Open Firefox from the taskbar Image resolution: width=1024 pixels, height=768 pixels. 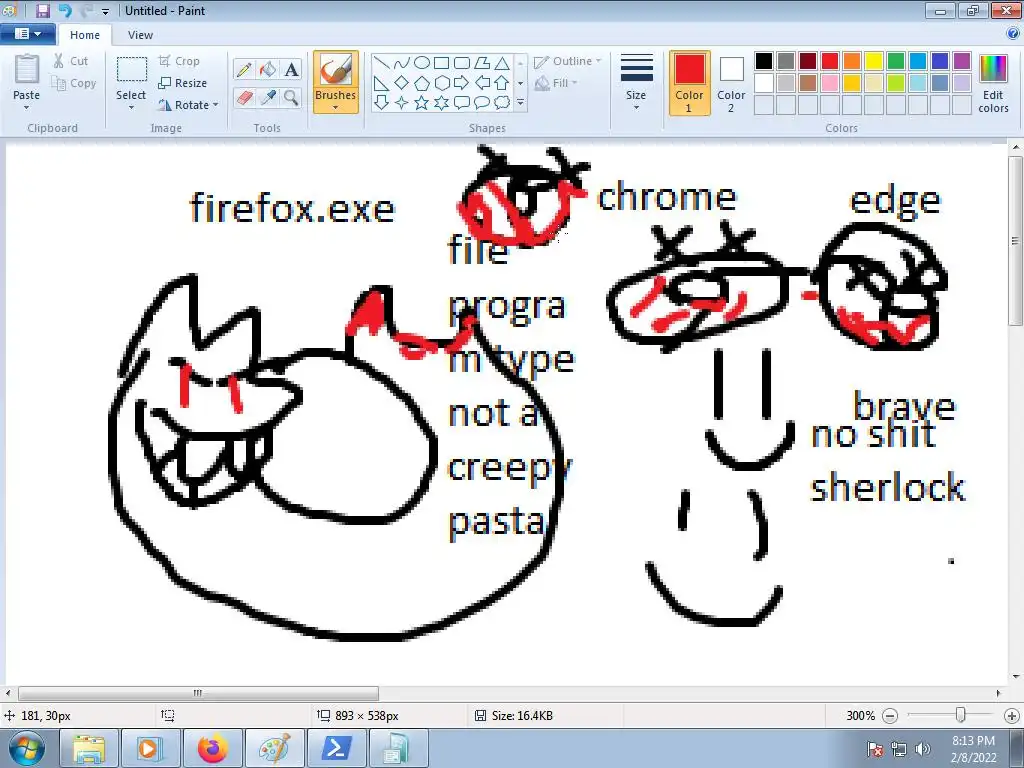[213, 748]
